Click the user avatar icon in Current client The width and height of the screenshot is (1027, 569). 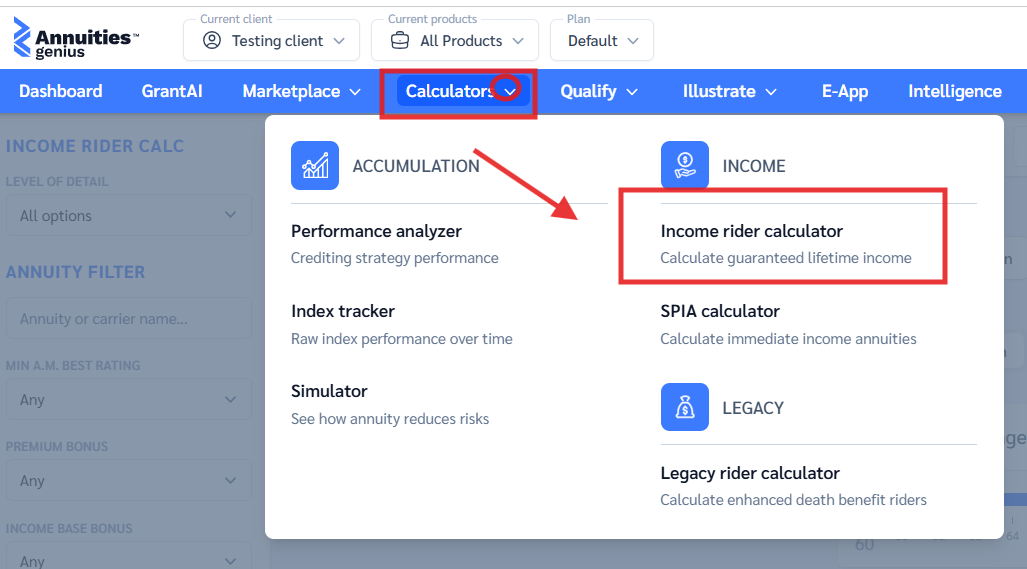coord(212,41)
